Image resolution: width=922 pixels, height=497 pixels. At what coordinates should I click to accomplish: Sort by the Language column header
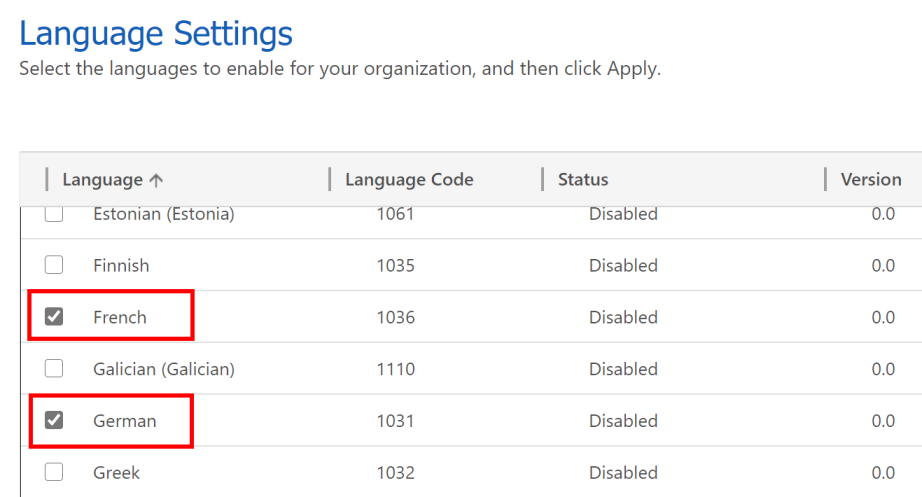(102, 180)
